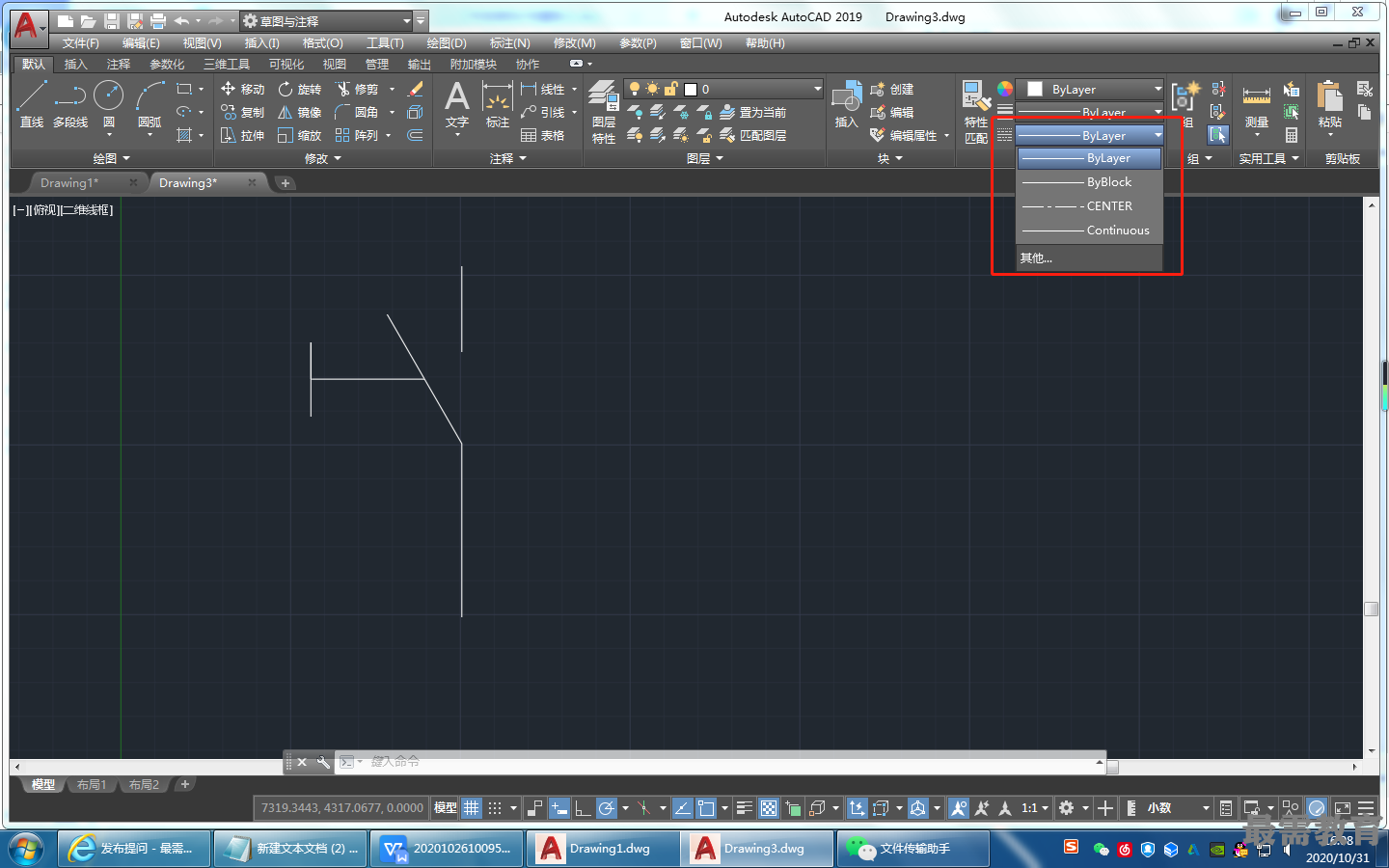Click 创建 block button
Screen dimensions: 1389x868
click(x=891, y=89)
